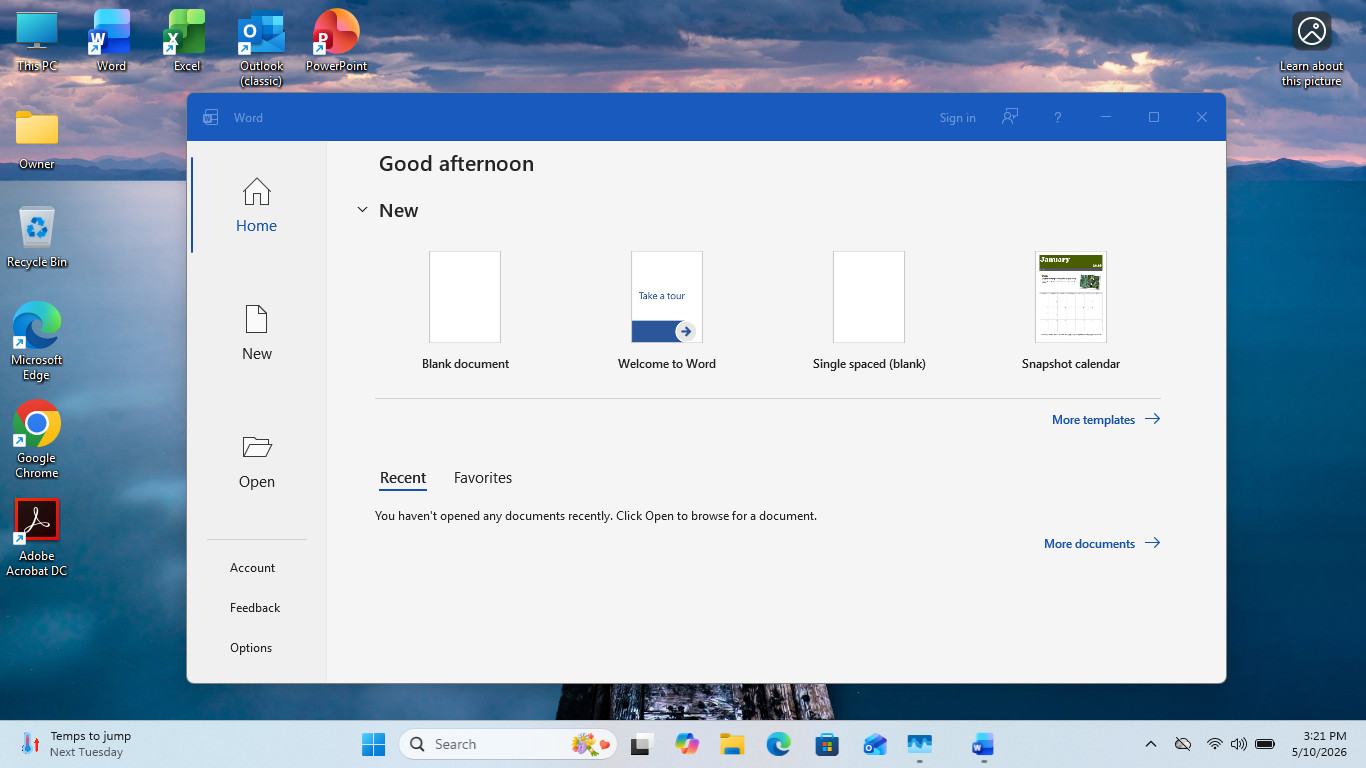Click the More documents link

coord(1102,544)
